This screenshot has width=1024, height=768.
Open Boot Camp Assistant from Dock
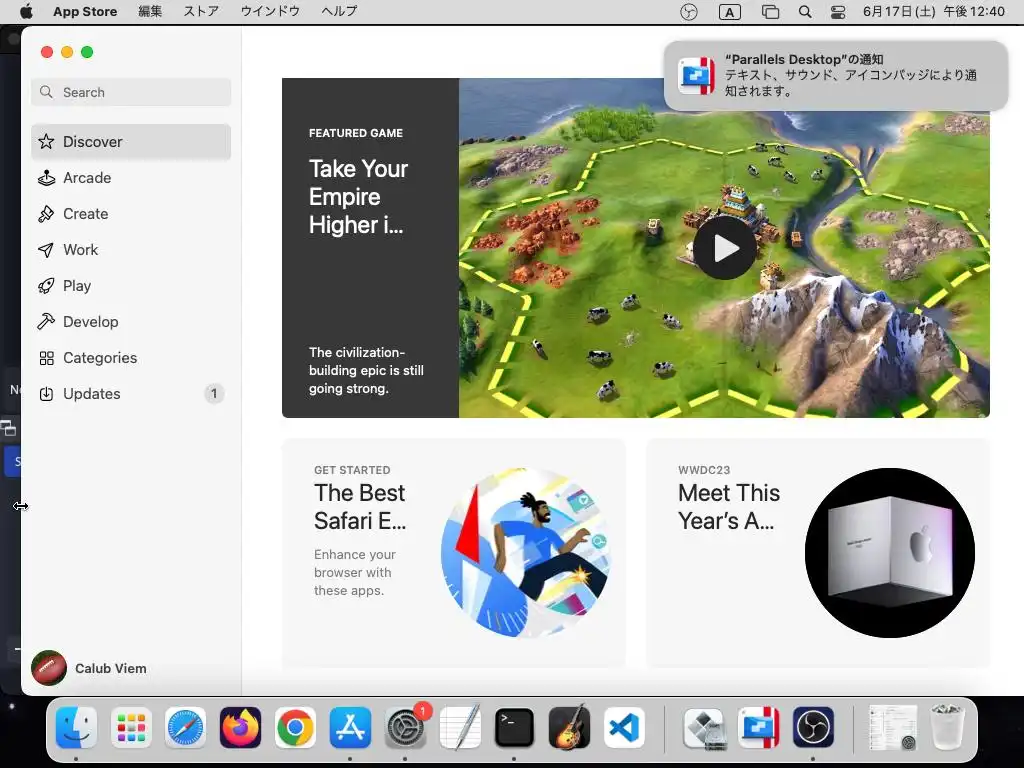click(704, 728)
